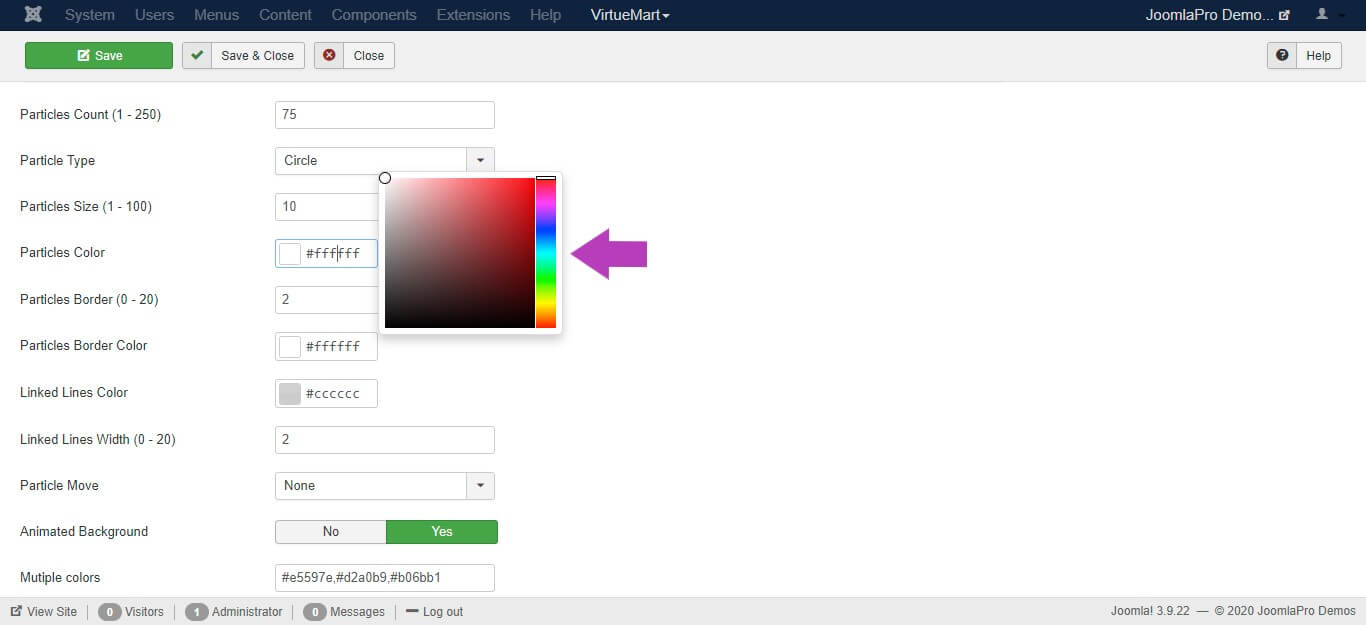This screenshot has width=1366, height=625.
Task: Open View Site link in status bar
Action: pyautogui.click(x=44, y=611)
